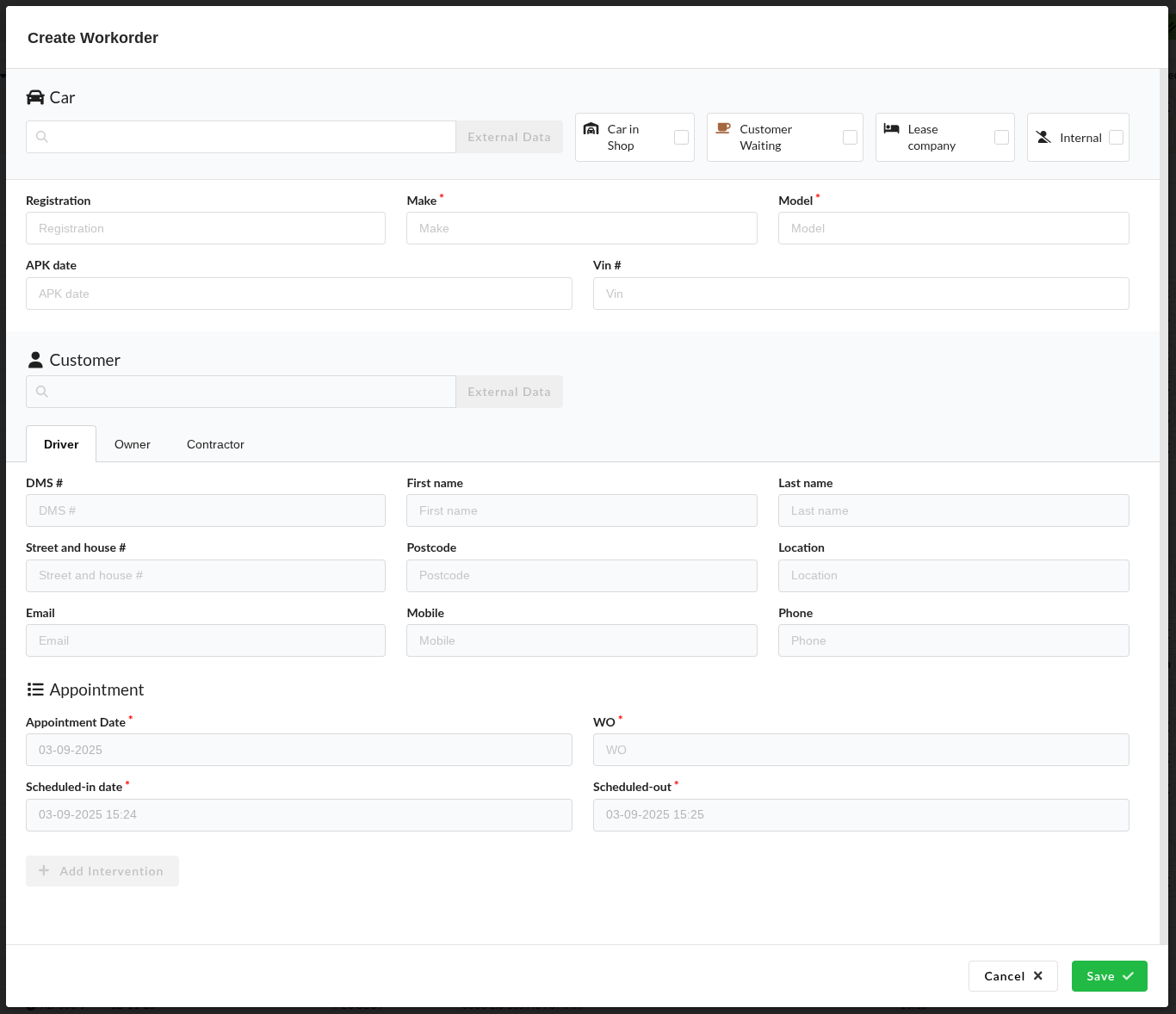
Task: Open the Owner tab
Action: [133, 444]
